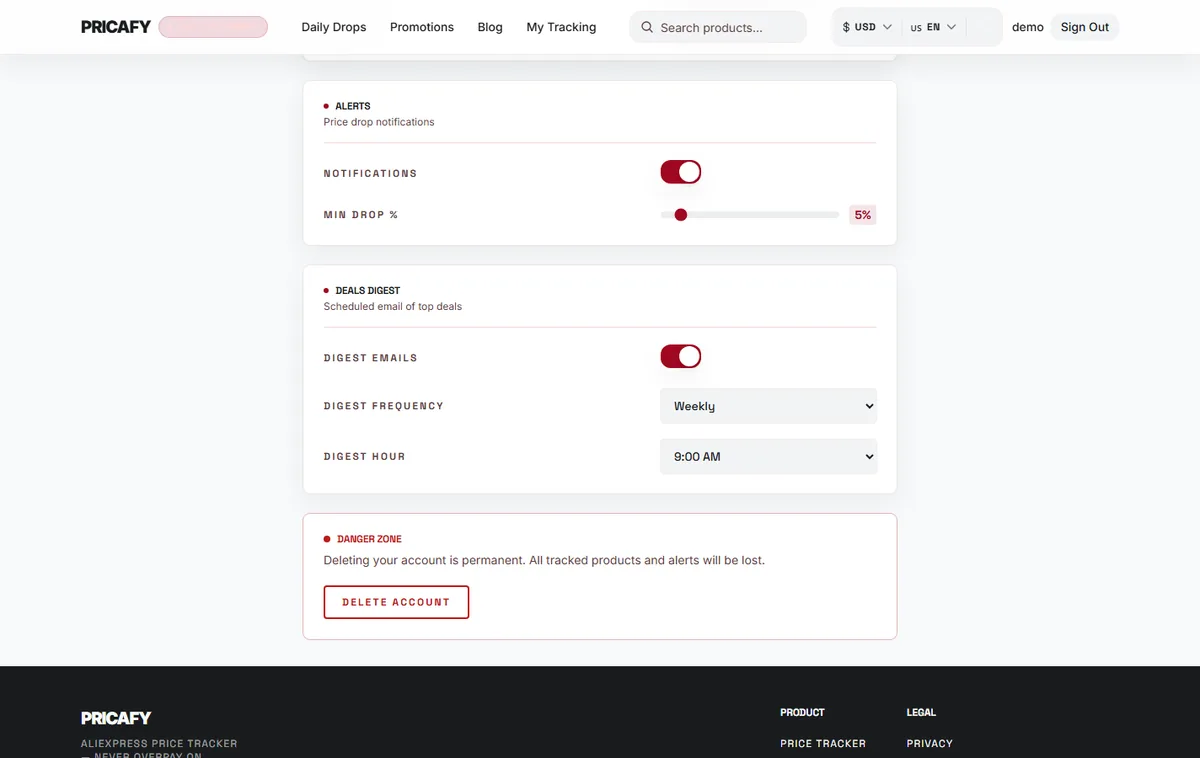Image resolution: width=1200 pixels, height=758 pixels.
Task: Click the Deals Digest section heading
Action: tap(368, 291)
